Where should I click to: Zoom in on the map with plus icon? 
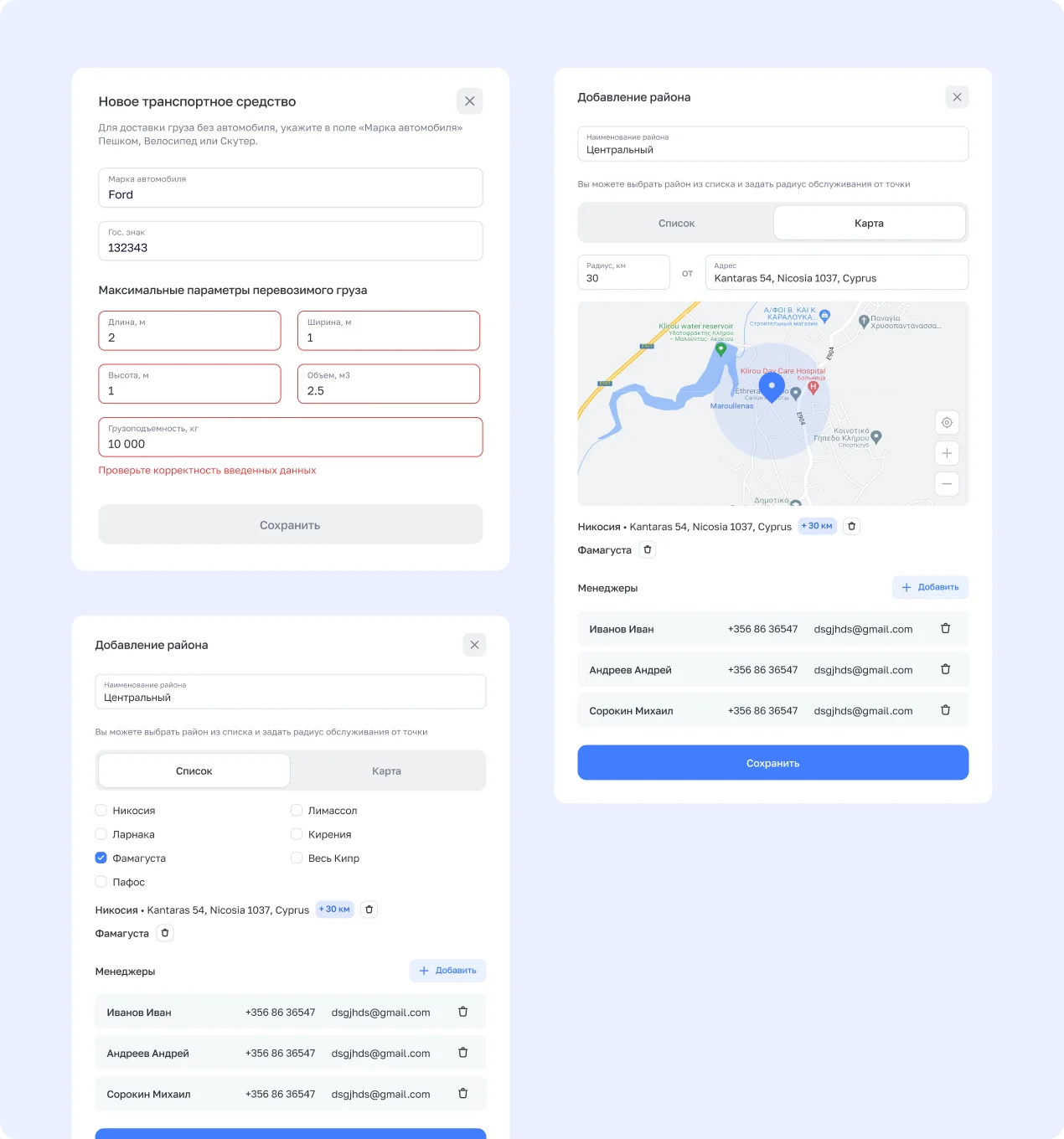946,453
